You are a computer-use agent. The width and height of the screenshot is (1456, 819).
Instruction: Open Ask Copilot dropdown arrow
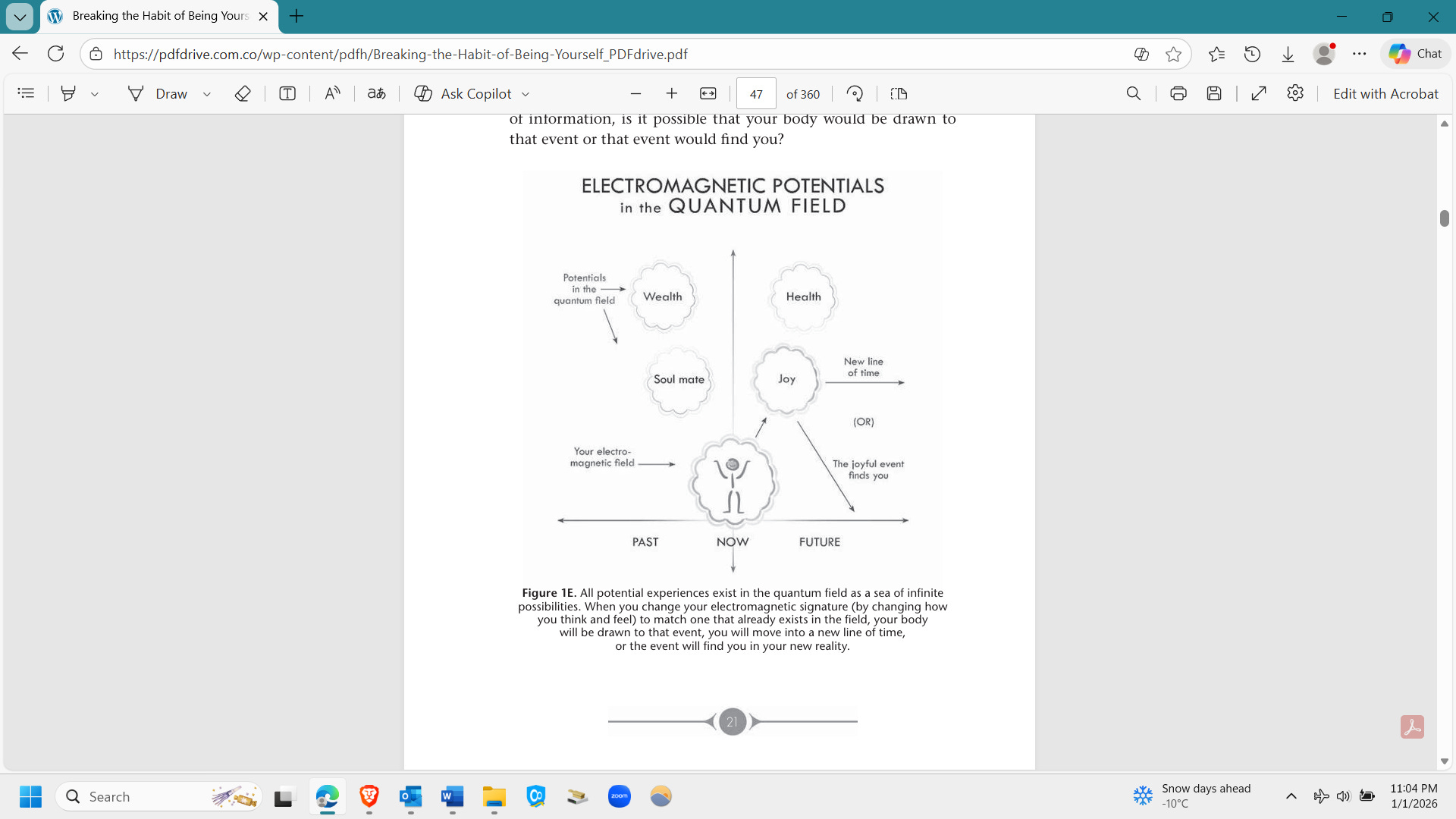tap(526, 94)
